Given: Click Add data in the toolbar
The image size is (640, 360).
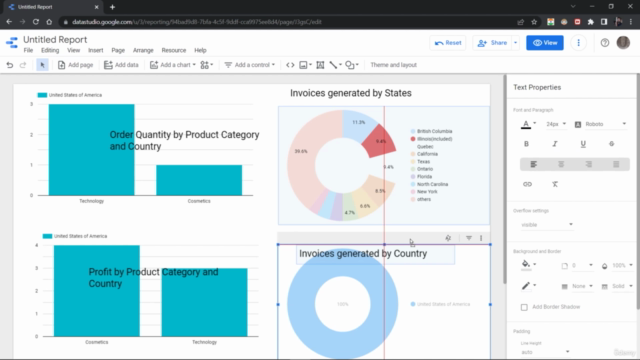Looking at the screenshot, I should click(121, 65).
